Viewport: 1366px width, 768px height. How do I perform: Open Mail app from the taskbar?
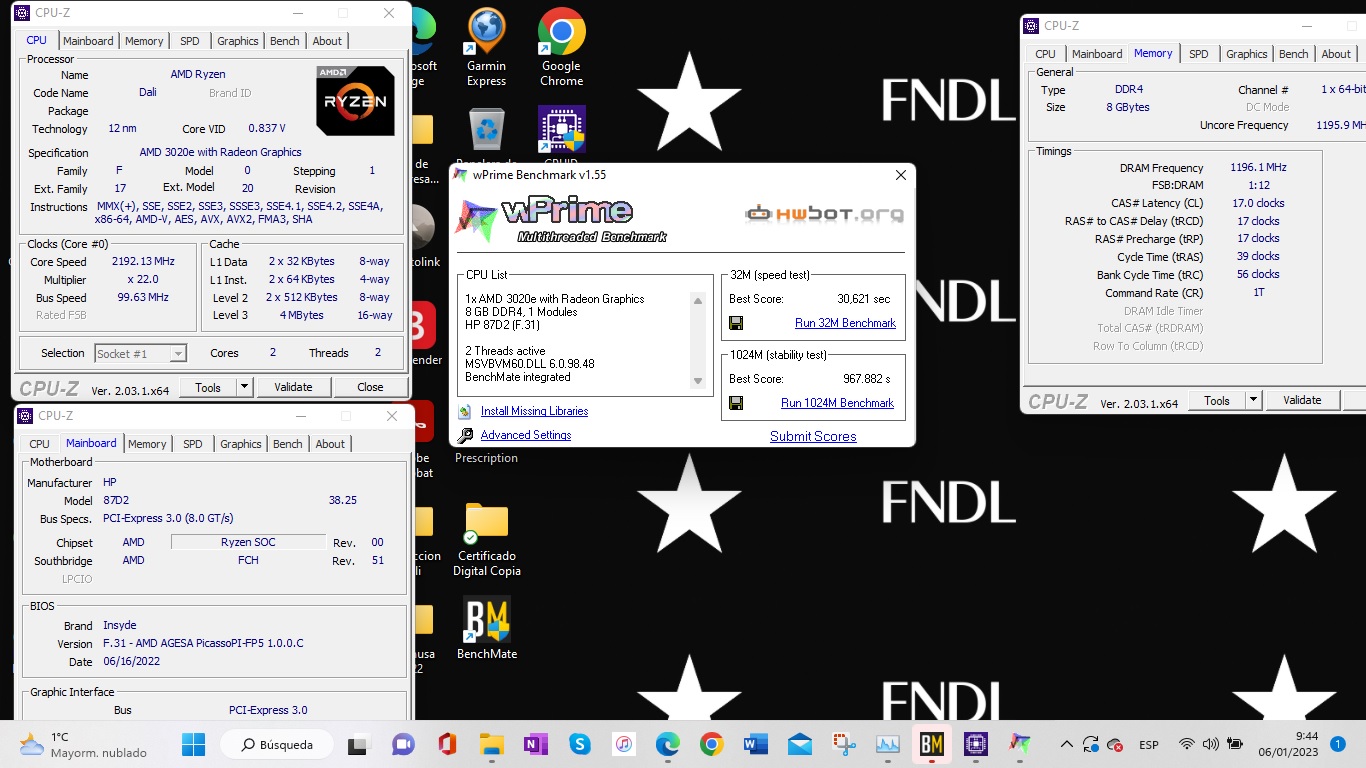point(799,744)
